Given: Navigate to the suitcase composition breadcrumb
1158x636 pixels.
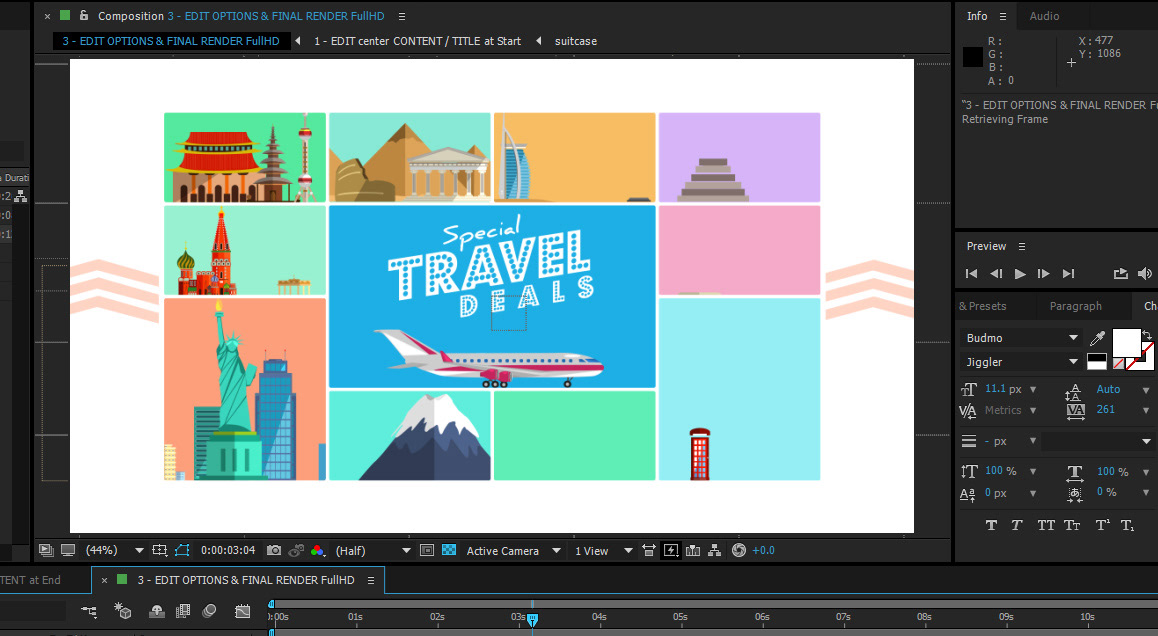Looking at the screenshot, I should (x=576, y=41).
